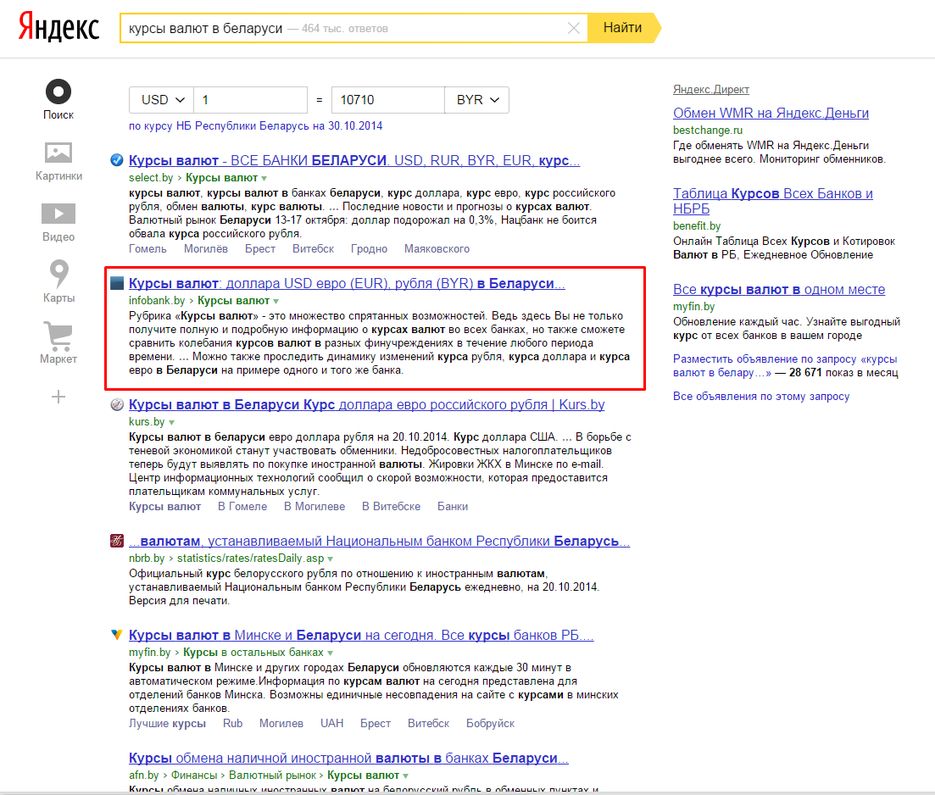Open В Витебске sitelink under kurs.by

[x=391, y=506]
